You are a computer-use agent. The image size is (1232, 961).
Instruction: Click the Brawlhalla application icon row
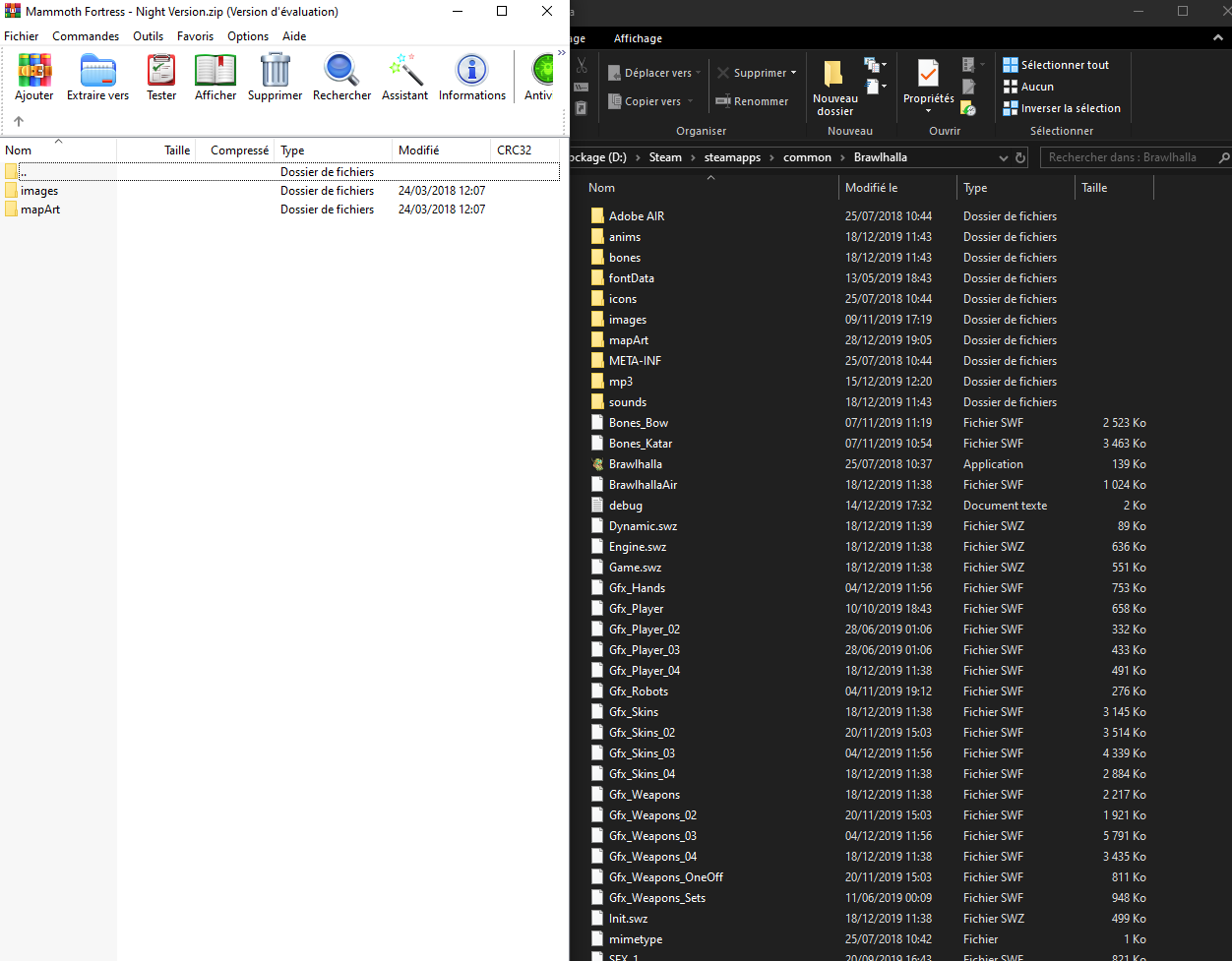[597, 464]
